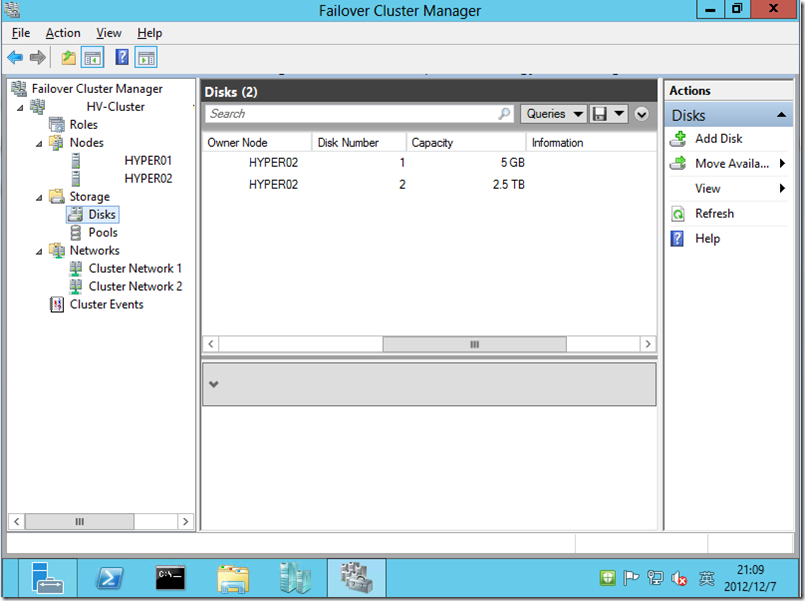Click Add Disk in Actions
The width and height of the screenshot is (805, 601).
pos(718,139)
